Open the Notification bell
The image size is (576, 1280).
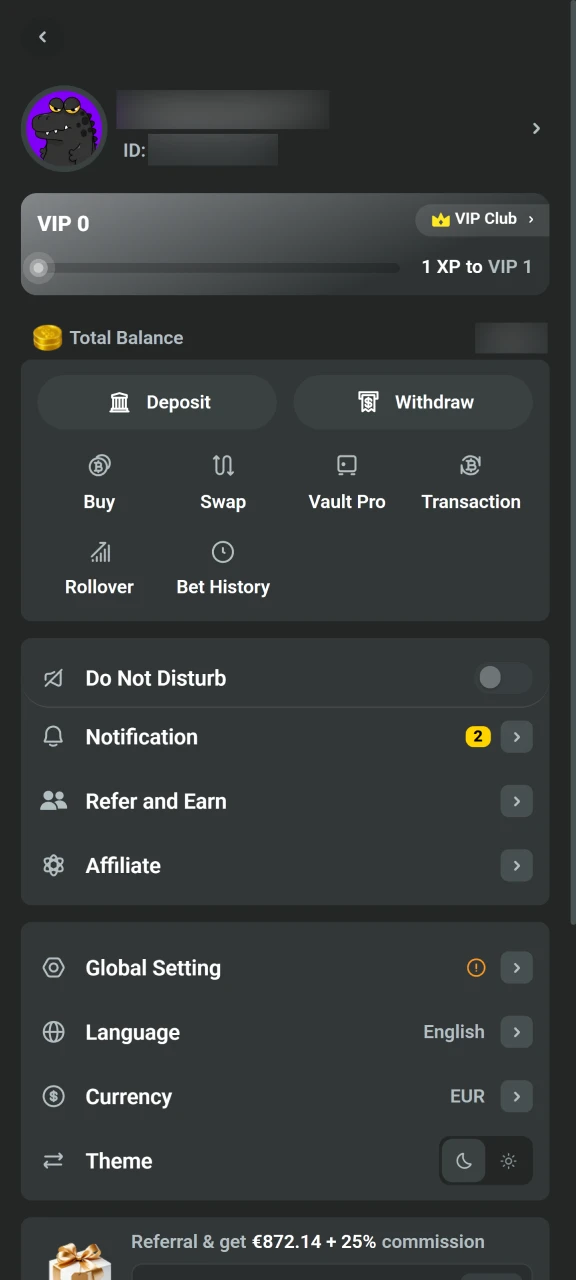coord(53,737)
